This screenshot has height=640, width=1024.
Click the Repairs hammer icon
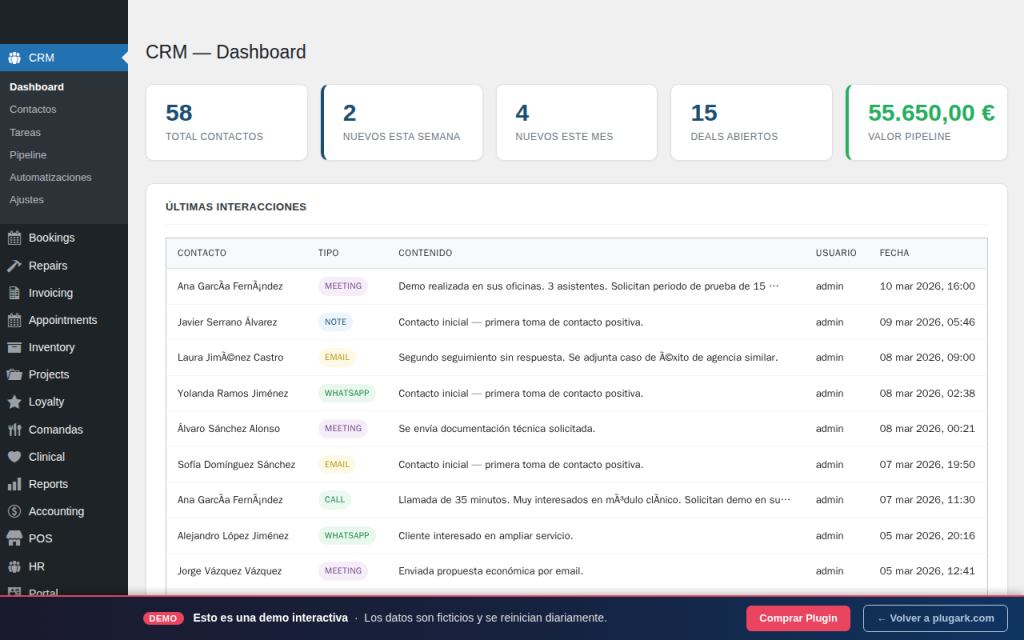click(x=14, y=266)
